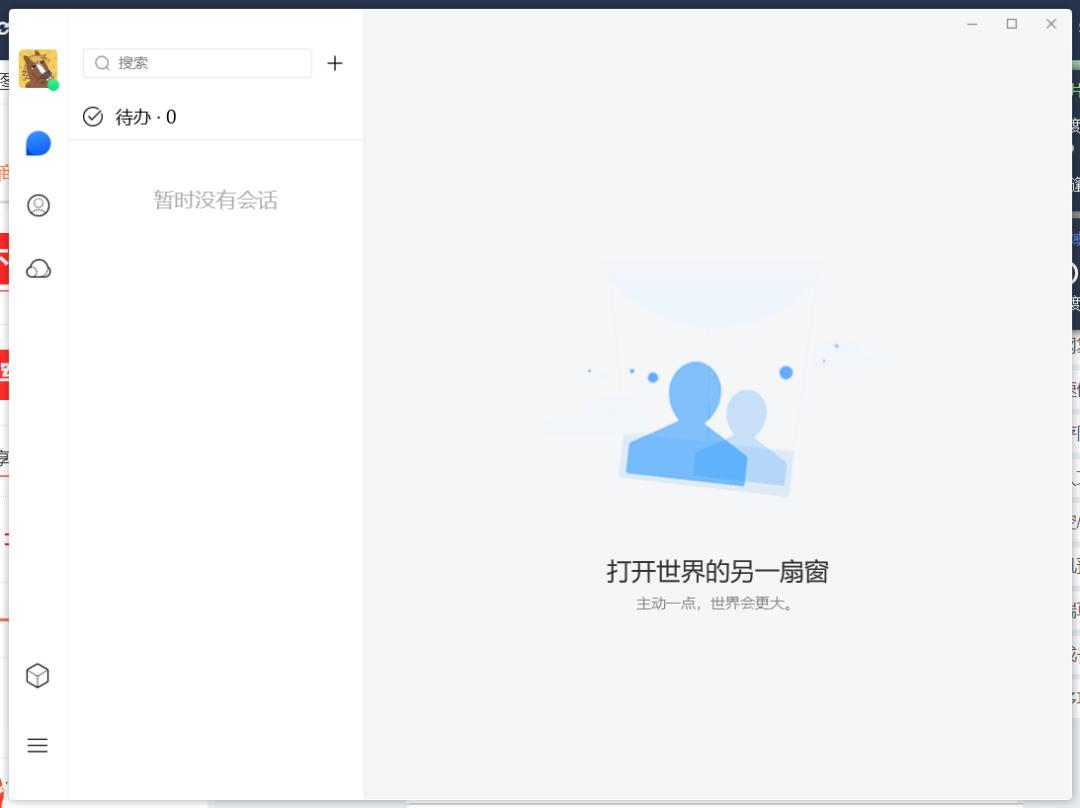Viewport: 1080px width, 808px height.
Task: Click the 待办 checkmark circle icon
Action: click(x=92, y=116)
